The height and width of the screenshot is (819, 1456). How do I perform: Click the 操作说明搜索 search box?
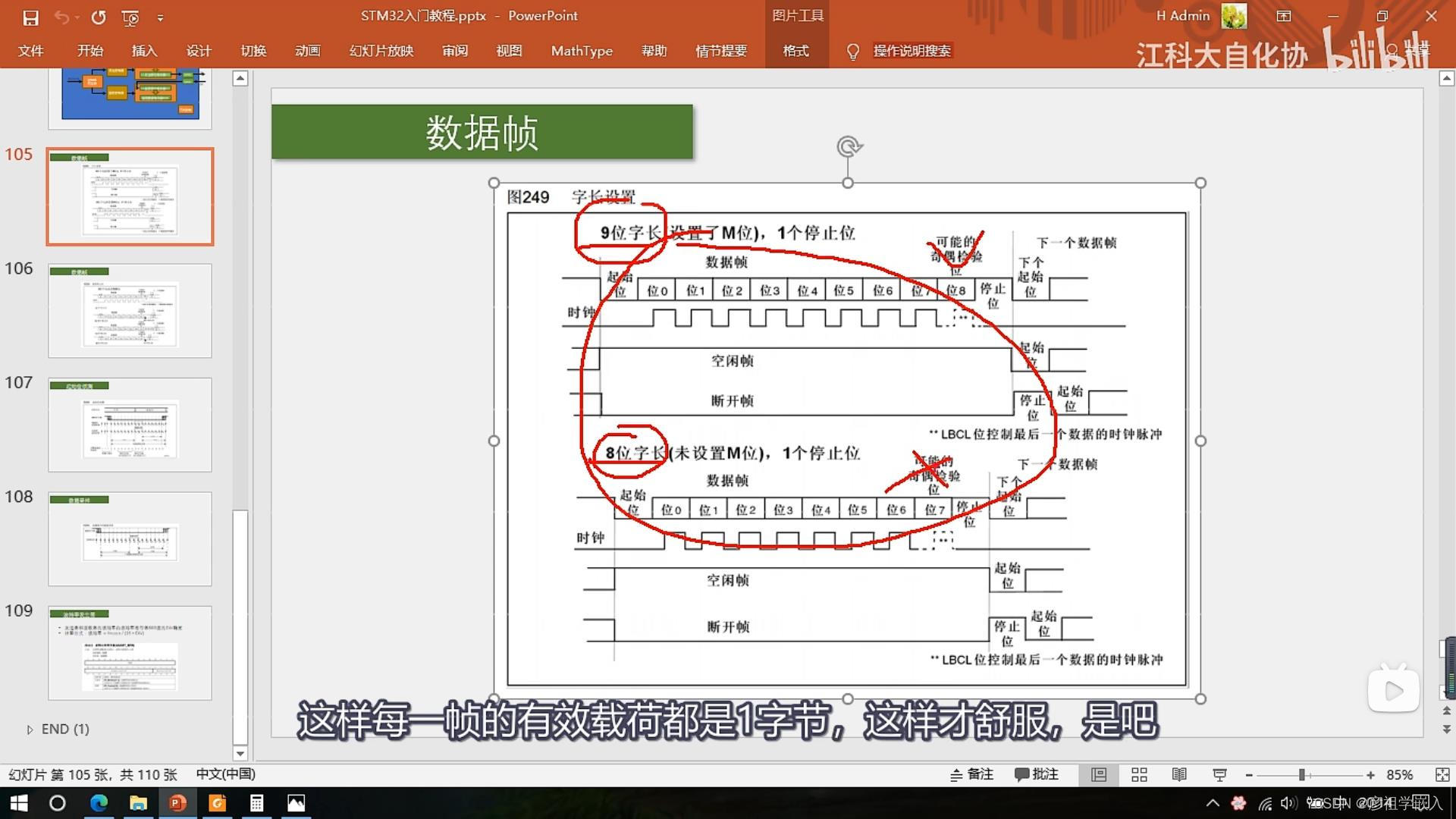point(912,51)
